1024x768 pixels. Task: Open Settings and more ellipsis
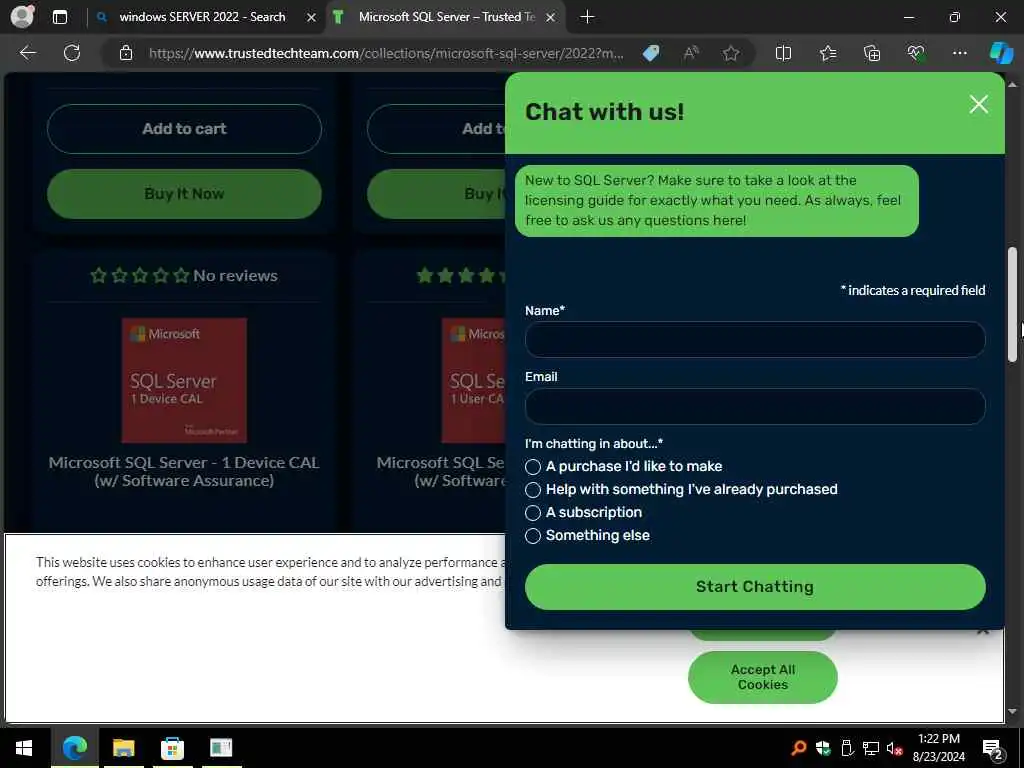click(x=960, y=53)
